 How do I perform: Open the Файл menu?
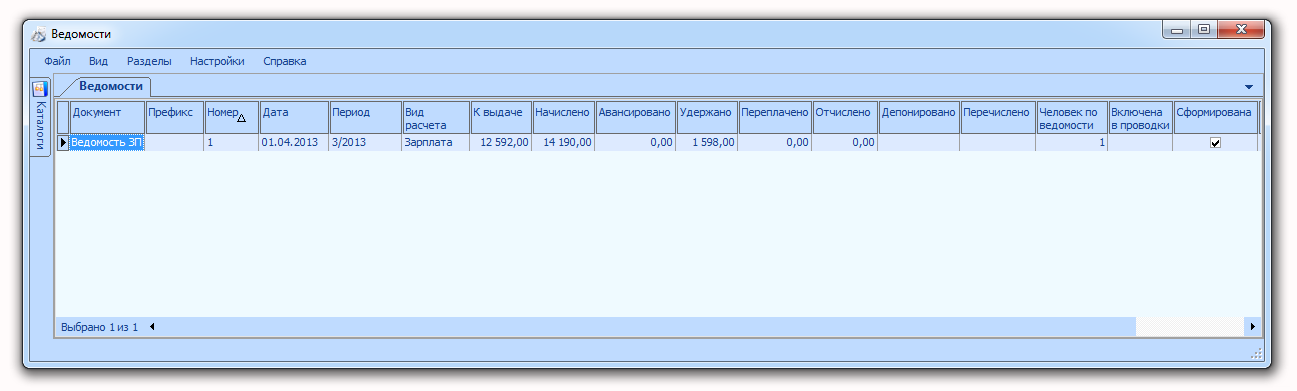pos(57,61)
